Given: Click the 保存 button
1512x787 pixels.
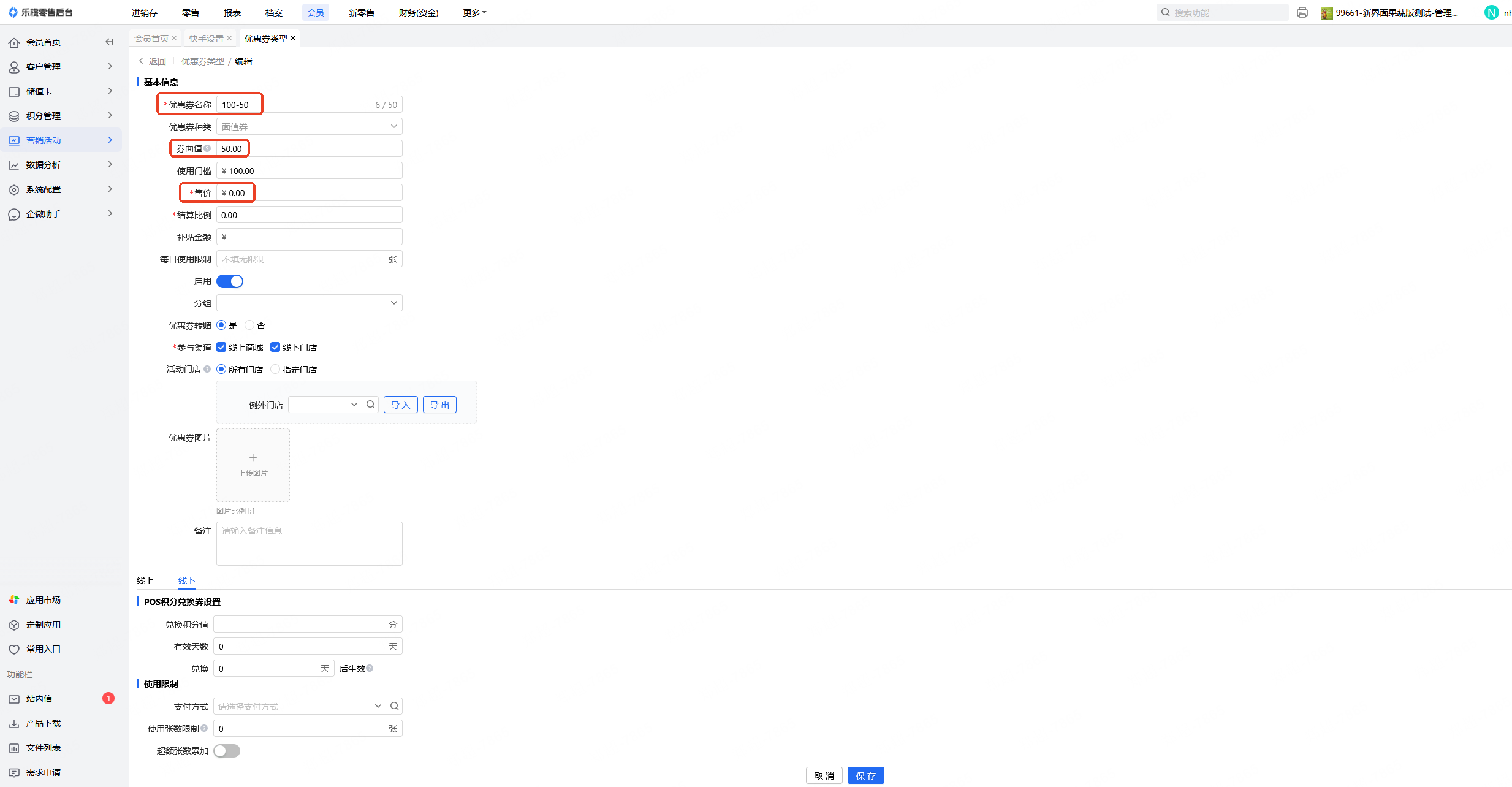Looking at the screenshot, I should coord(865,775).
